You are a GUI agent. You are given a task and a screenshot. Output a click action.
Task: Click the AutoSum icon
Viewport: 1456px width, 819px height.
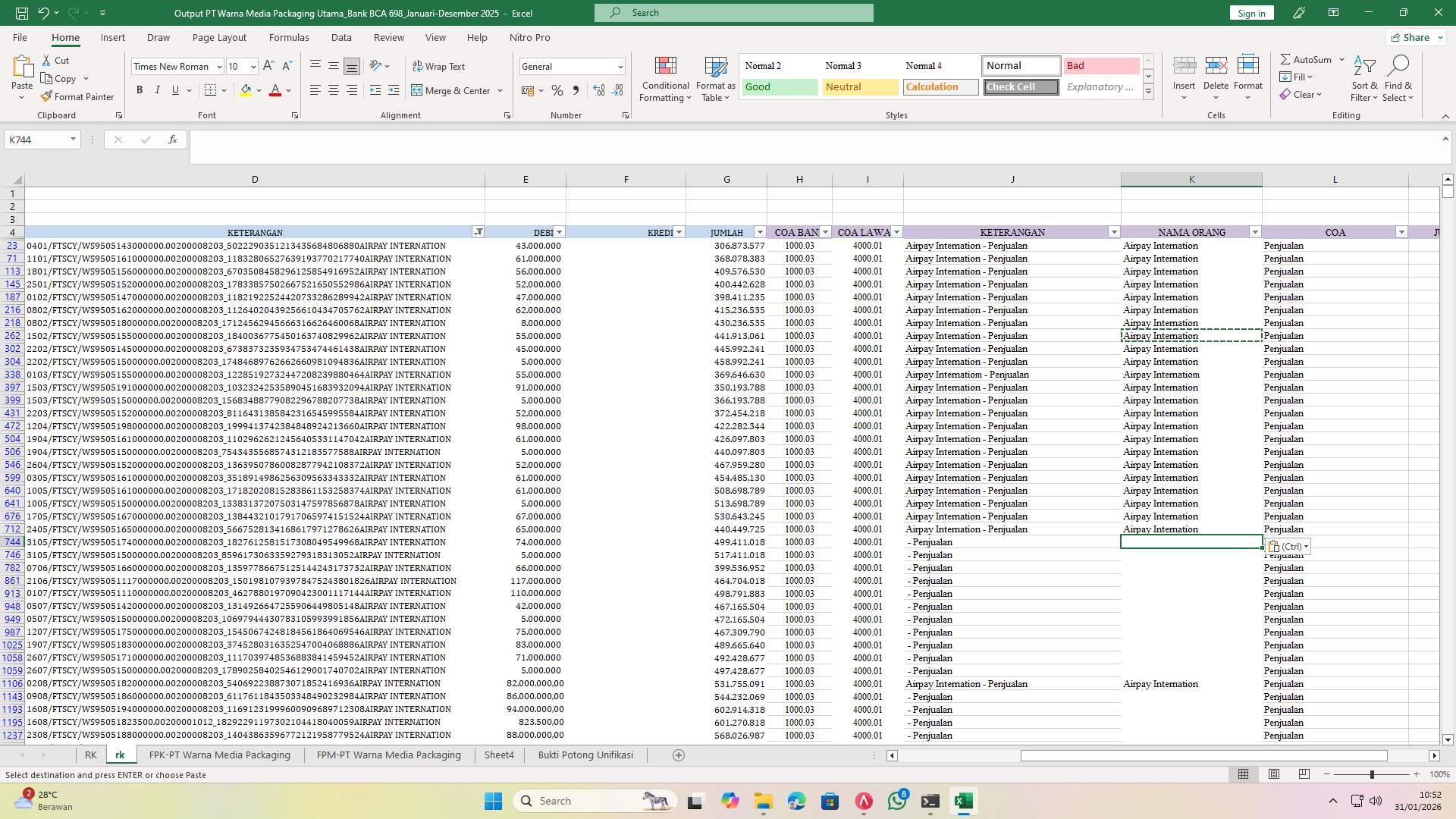pyautogui.click(x=1306, y=58)
